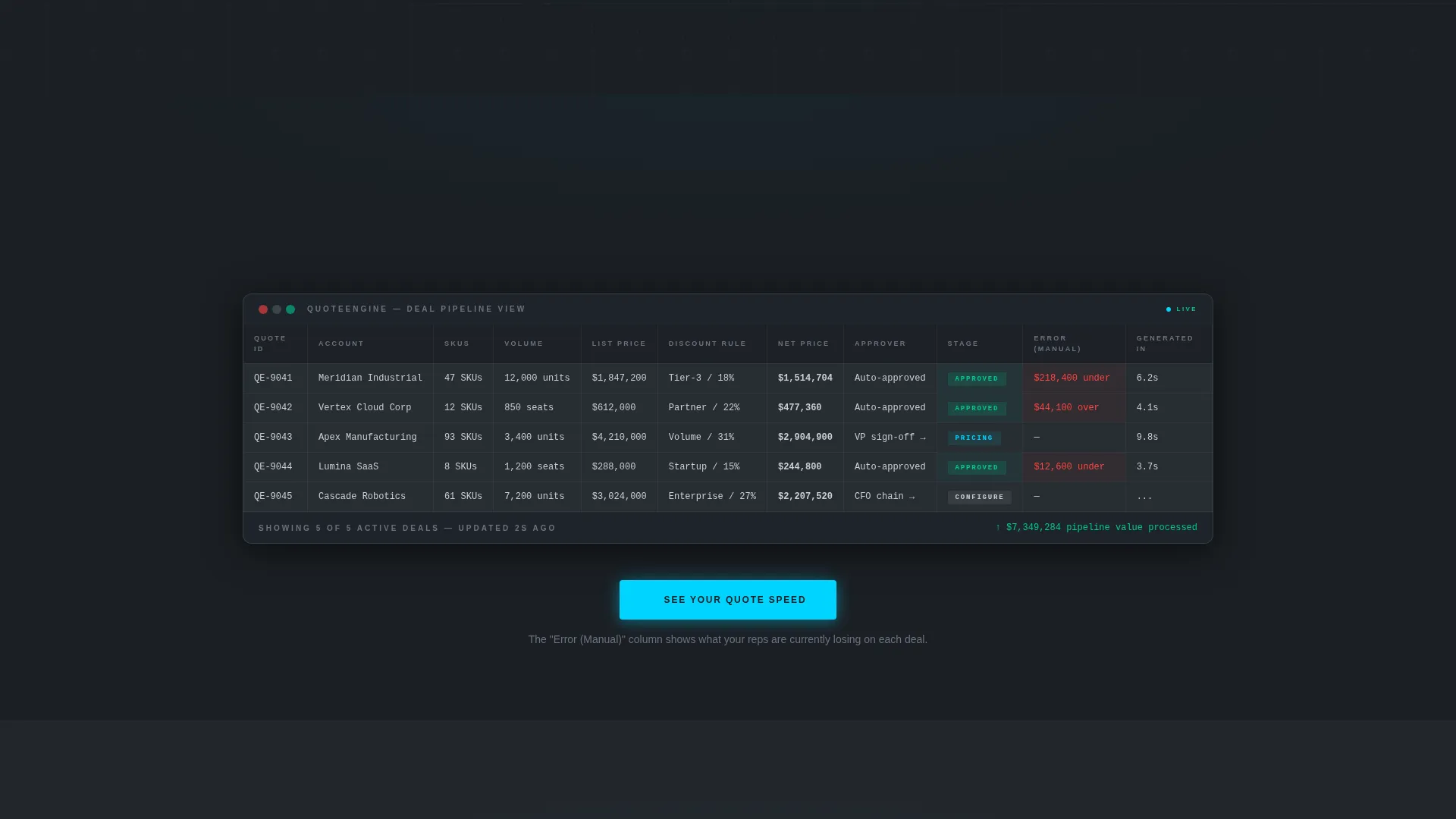Click the Volume / 31% discount rule
Screen dimensions: 1456x819
701,438
